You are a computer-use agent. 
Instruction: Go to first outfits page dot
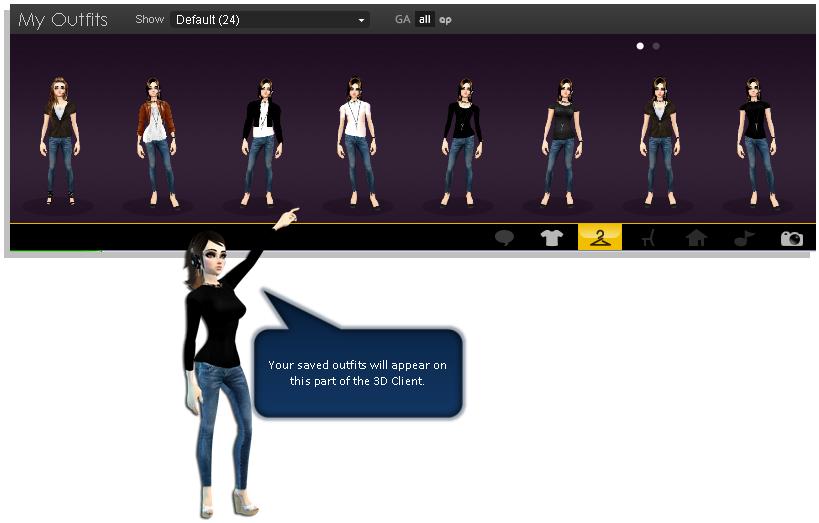[x=640, y=46]
